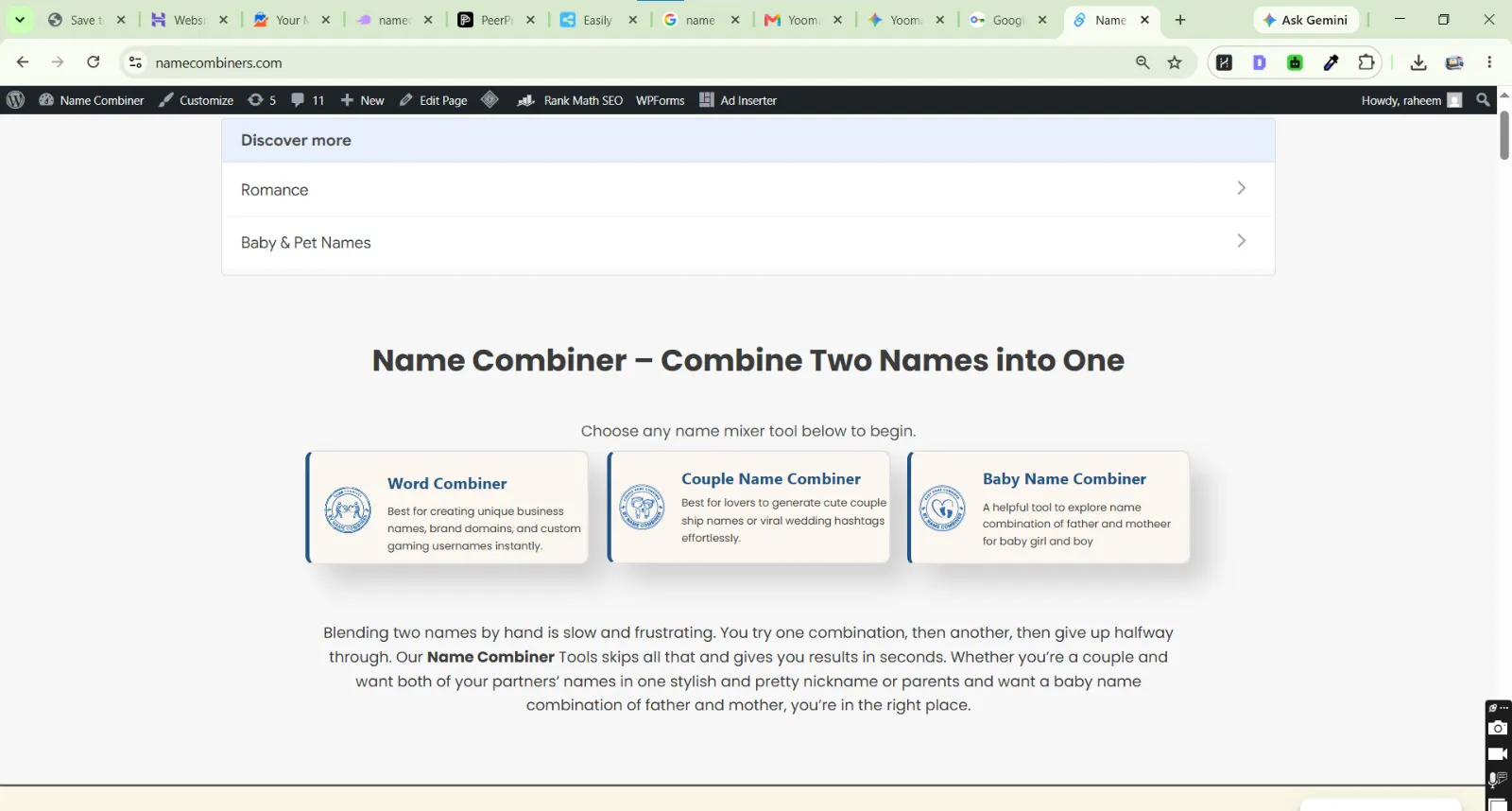Reload the namecombiners.com page
The height and width of the screenshot is (811, 1512).
93,62
